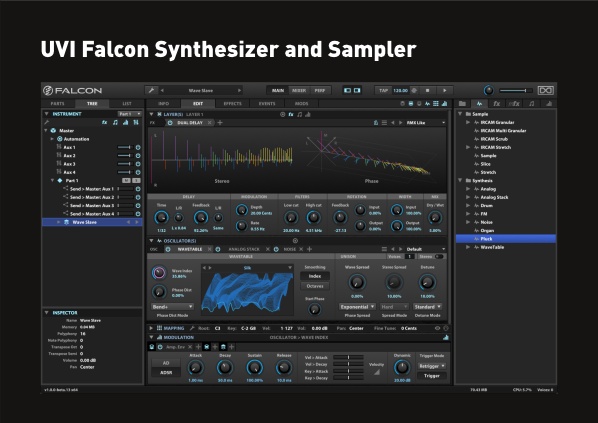Adjust the Aux 3 level slider
This screenshot has height=423, width=598.
(x=125, y=164)
